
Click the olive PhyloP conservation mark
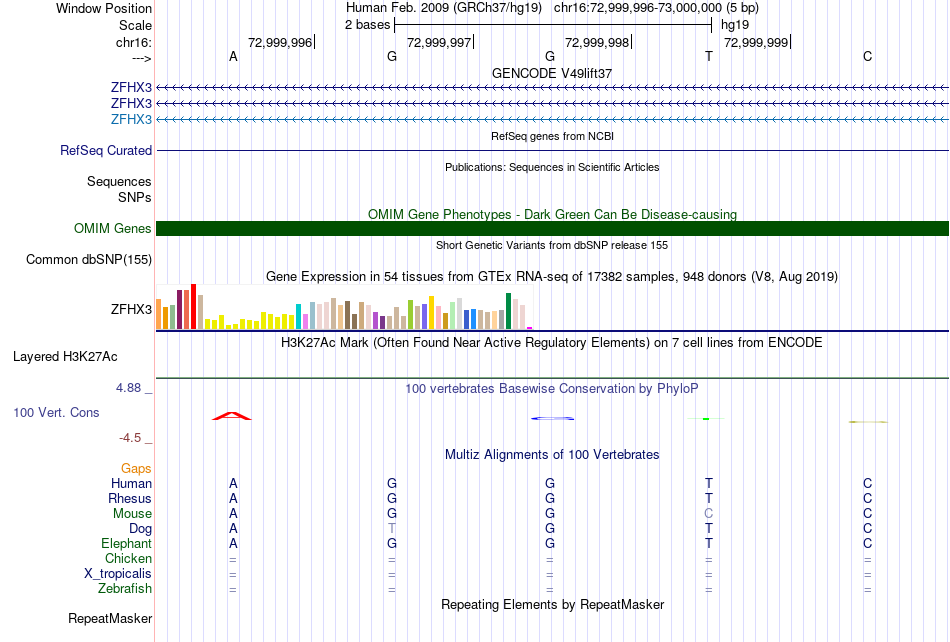coord(868,422)
